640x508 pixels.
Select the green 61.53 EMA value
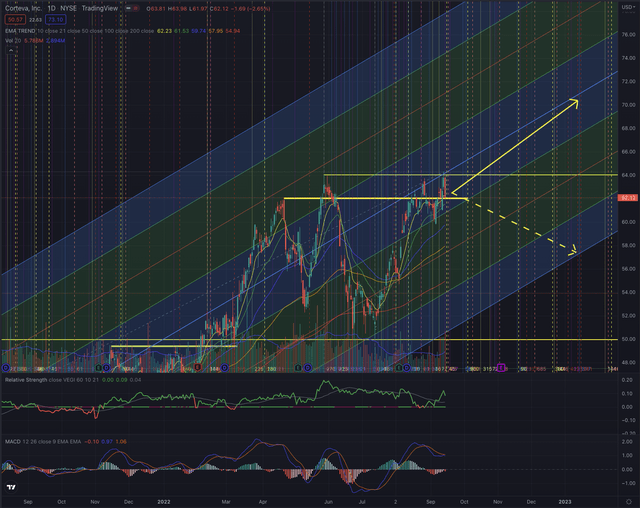tap(181, 31)
